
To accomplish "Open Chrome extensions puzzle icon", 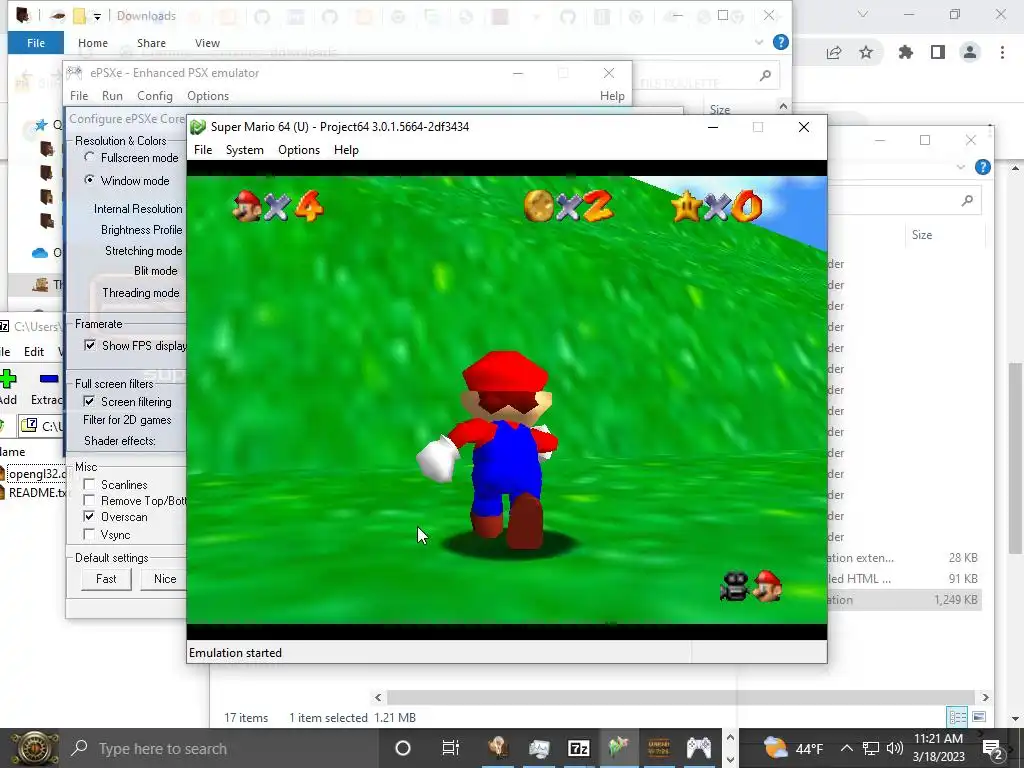I will click(x=906, y=52).
